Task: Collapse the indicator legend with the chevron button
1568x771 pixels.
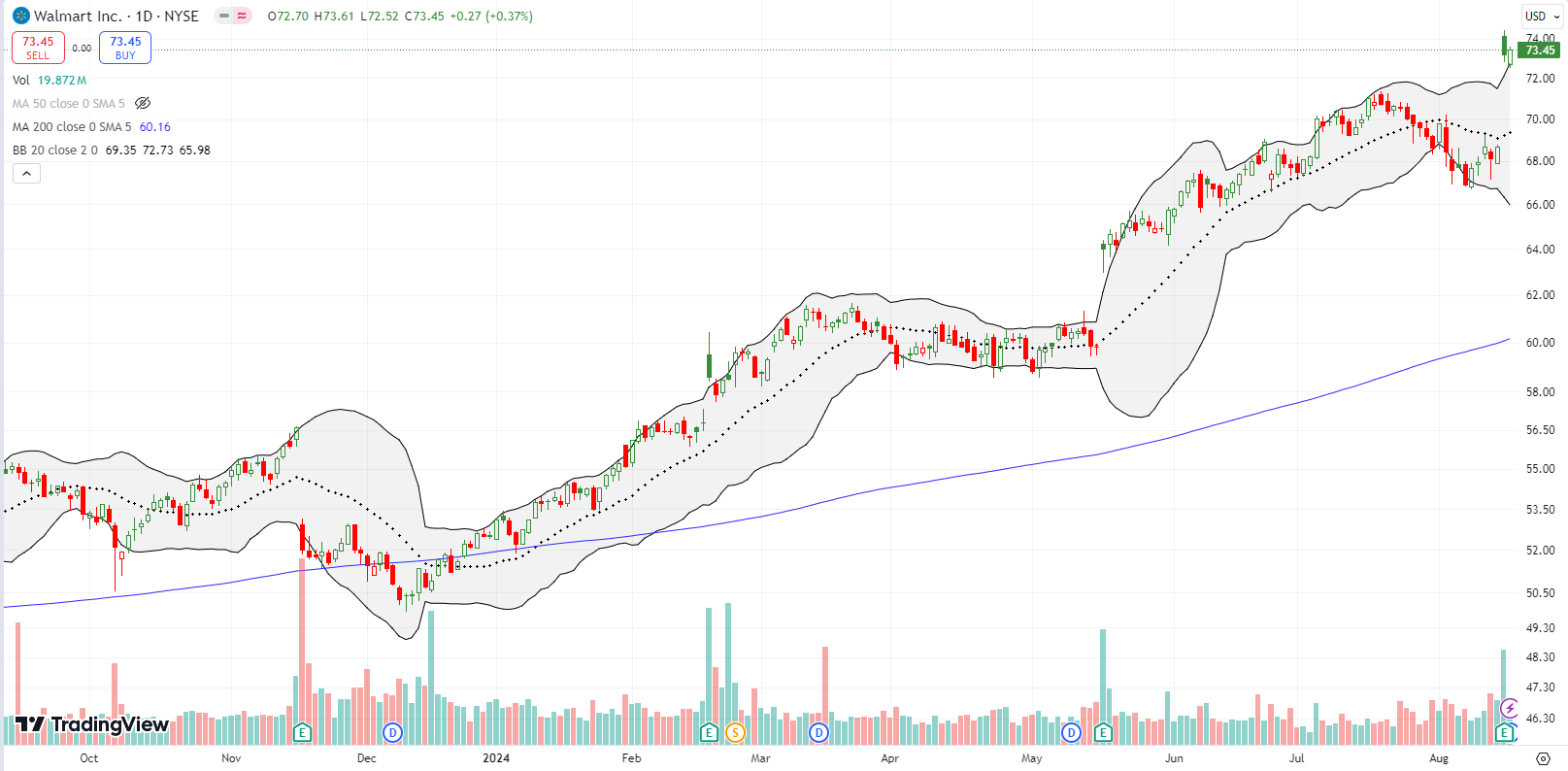Action: [26, 174]
